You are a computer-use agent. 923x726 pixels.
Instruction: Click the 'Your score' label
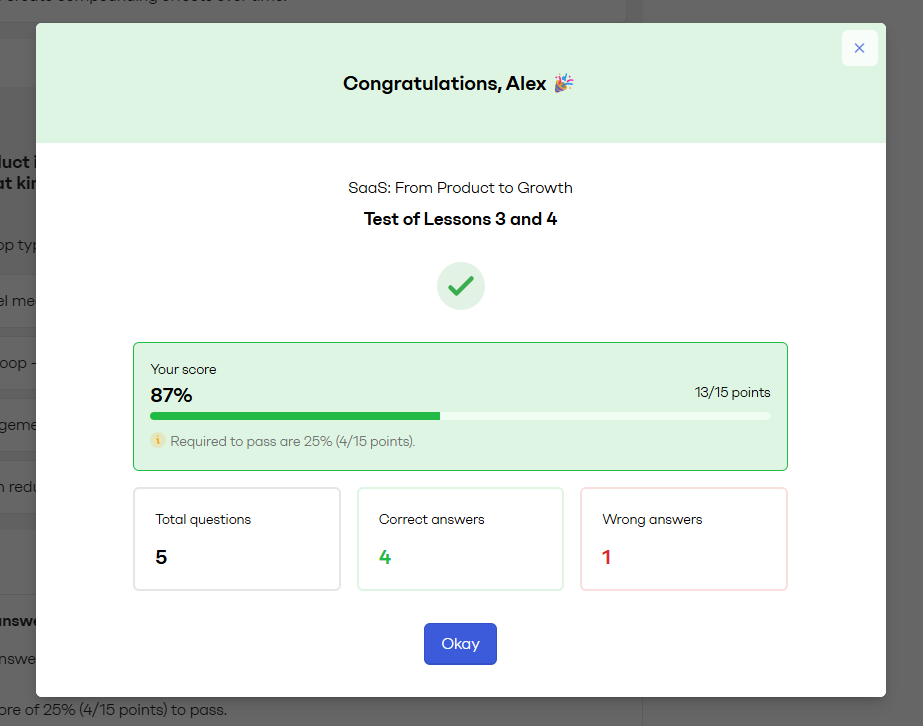pos(183,369)
